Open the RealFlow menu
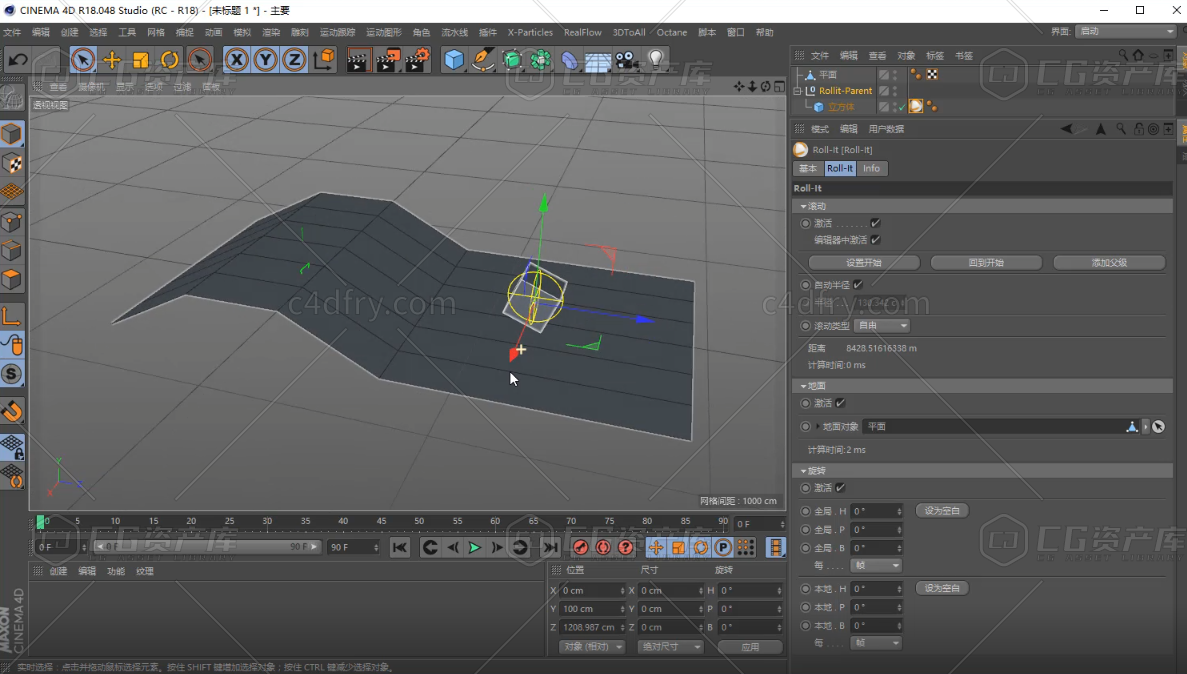The height and width of the screenshot is (674, 1187). click(583, 33)
